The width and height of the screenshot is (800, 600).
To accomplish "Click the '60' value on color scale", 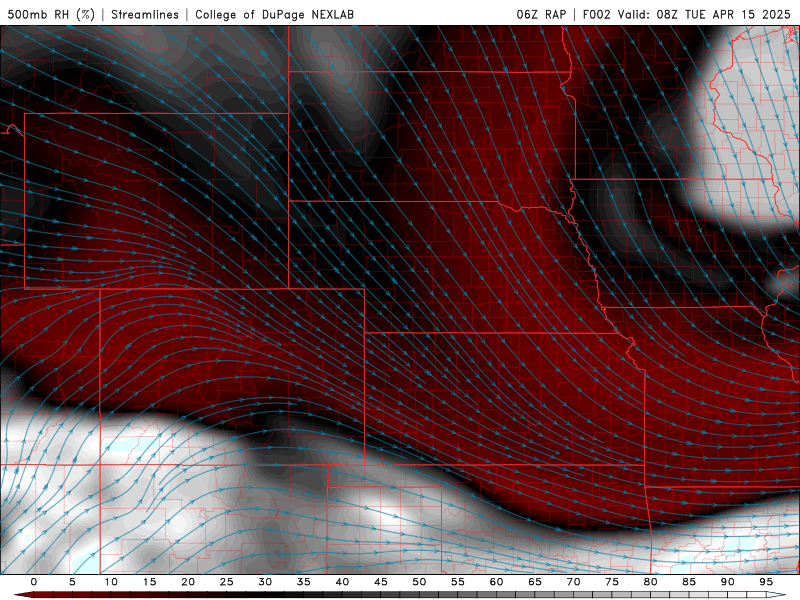I will 496,582.
